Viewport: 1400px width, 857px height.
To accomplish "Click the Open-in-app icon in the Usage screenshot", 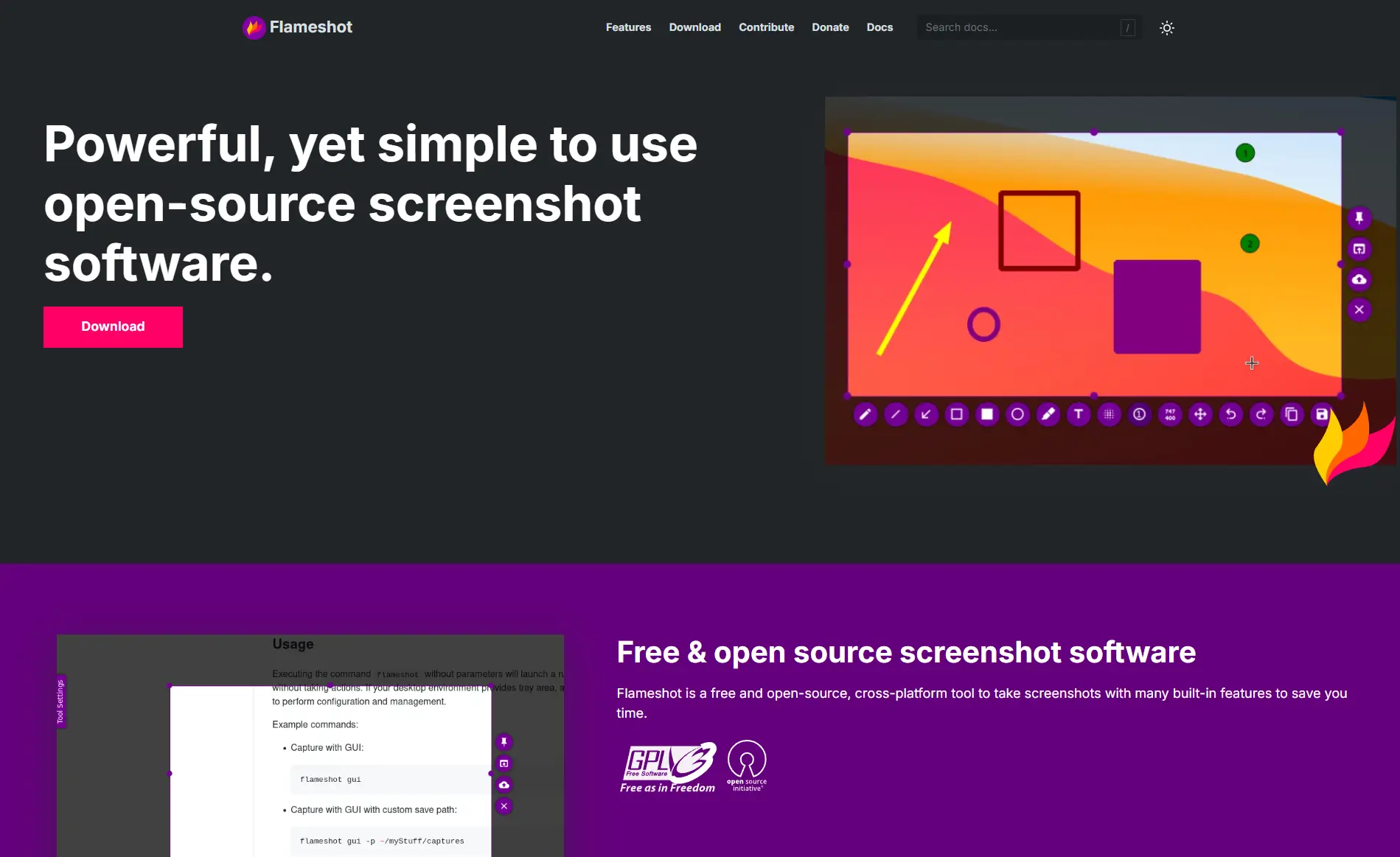I will pyautogui.click(x=504, y=763).
